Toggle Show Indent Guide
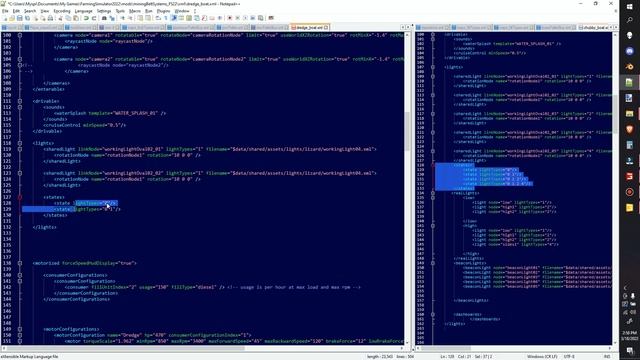This screenshot has width=640, height=360. coord(173,18)
